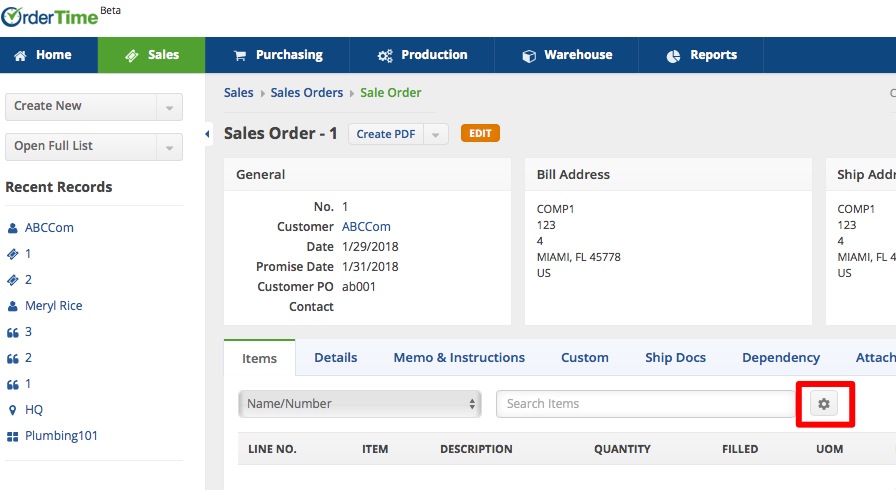Open the ABCCom customer link in General

point(366,227)
